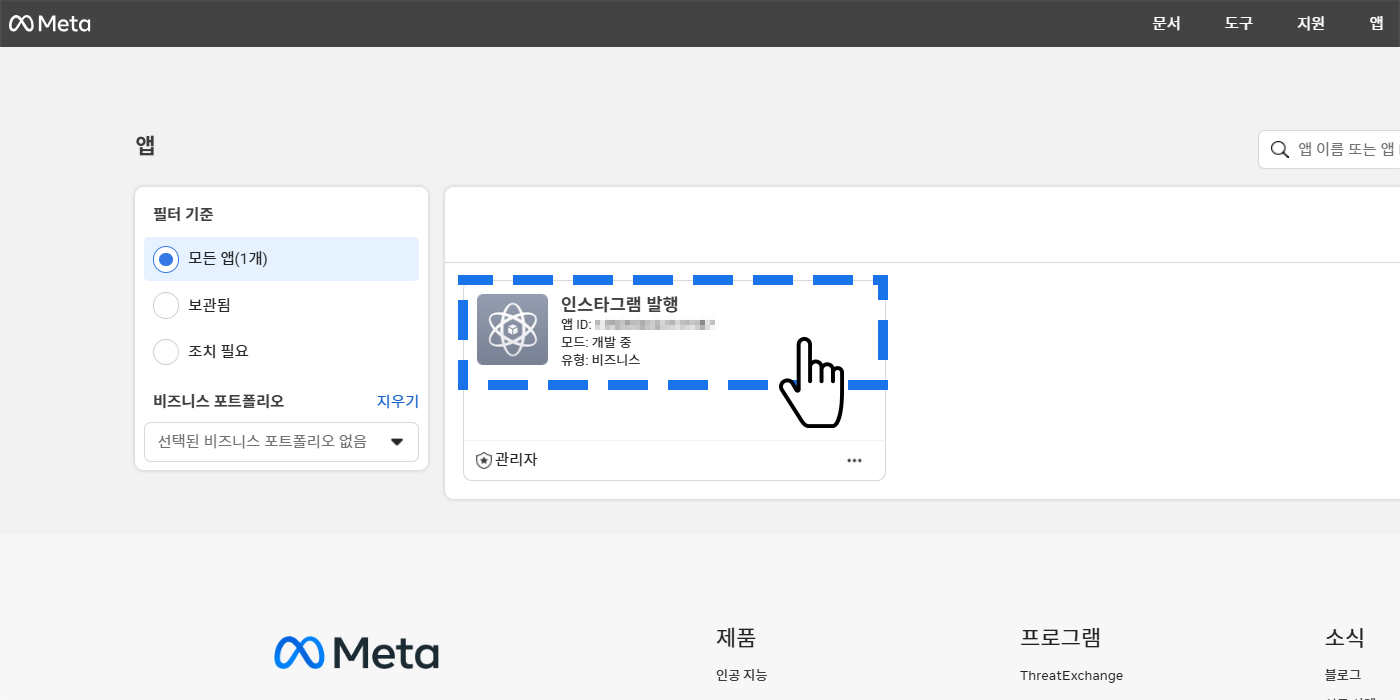
Task: Click the 관리자 shield icon
Action: (484, 460)
